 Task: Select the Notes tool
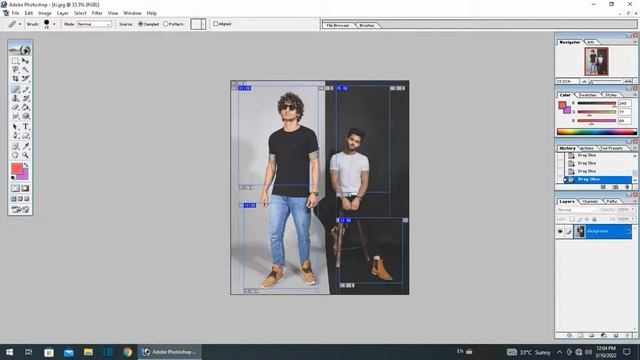[15, 146]
